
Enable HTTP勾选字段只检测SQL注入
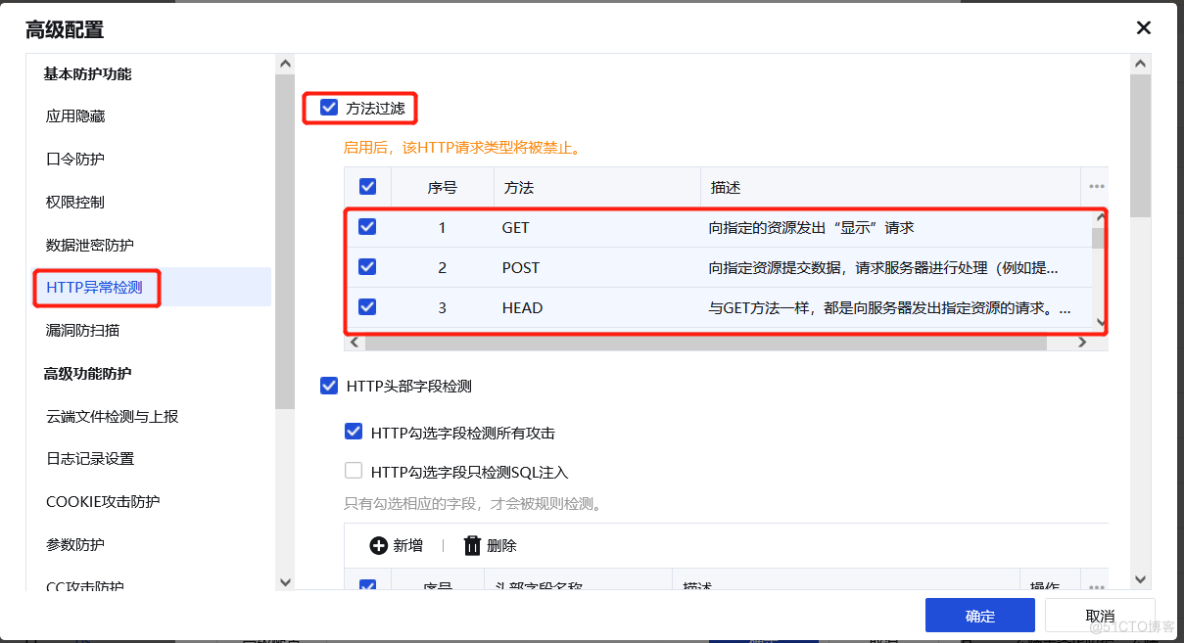(353, 470)
